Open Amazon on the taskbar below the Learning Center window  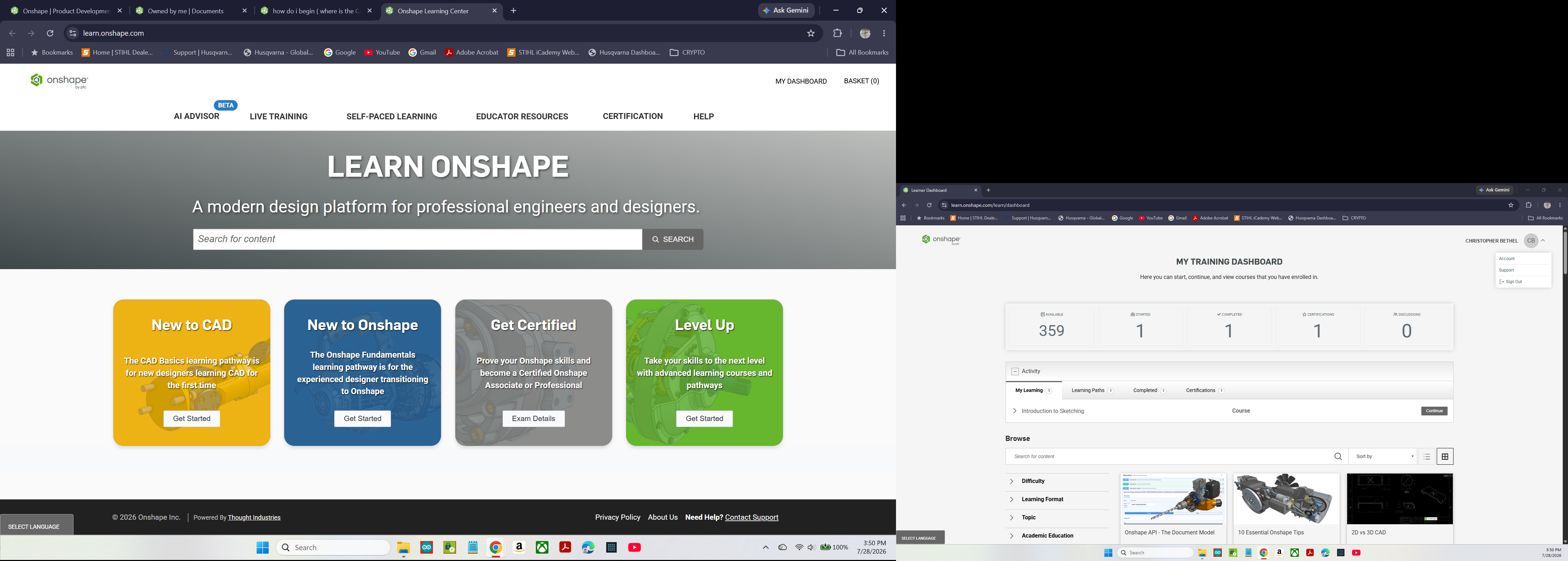(x=519, y=548)
